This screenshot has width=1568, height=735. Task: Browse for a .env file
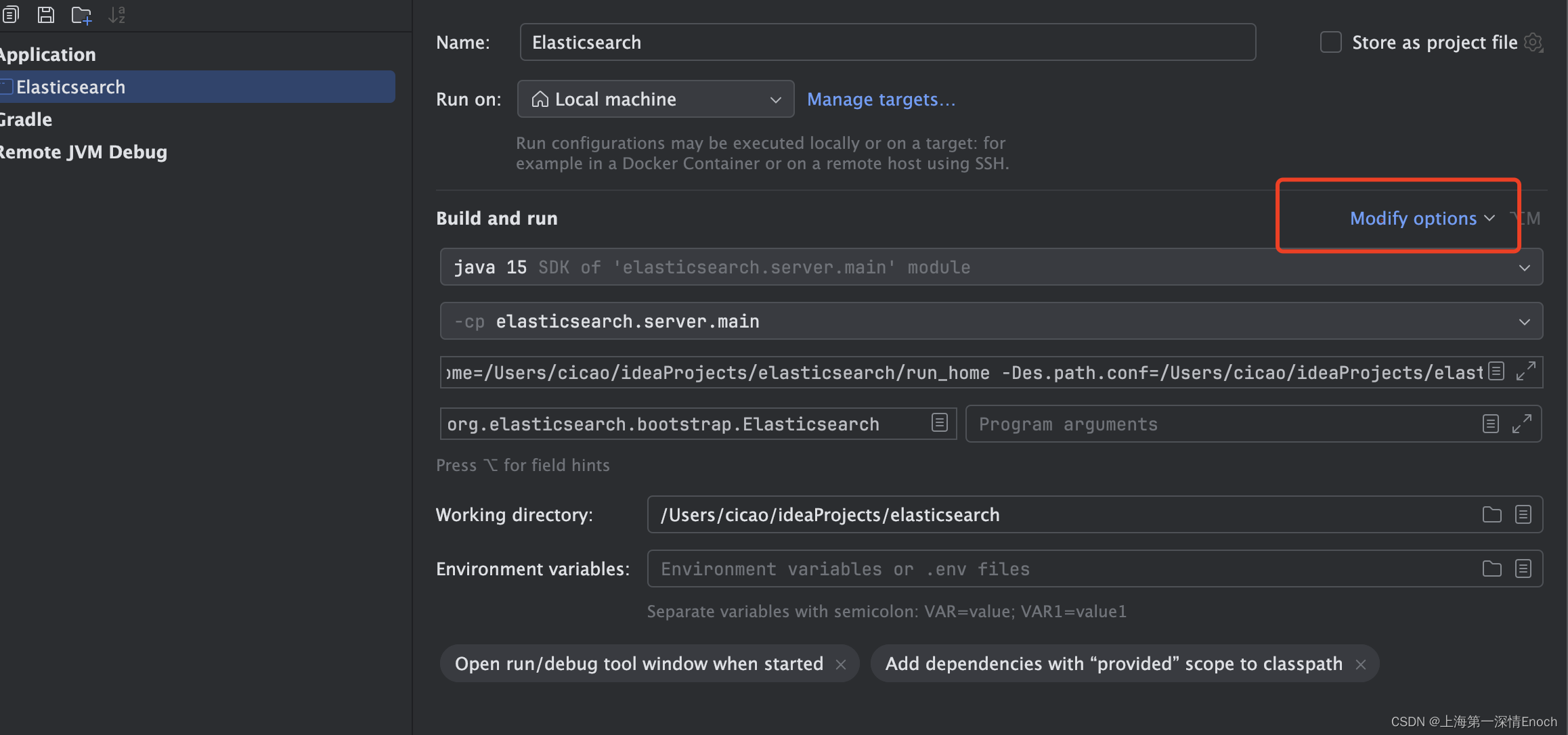[x=1491, y=569]
